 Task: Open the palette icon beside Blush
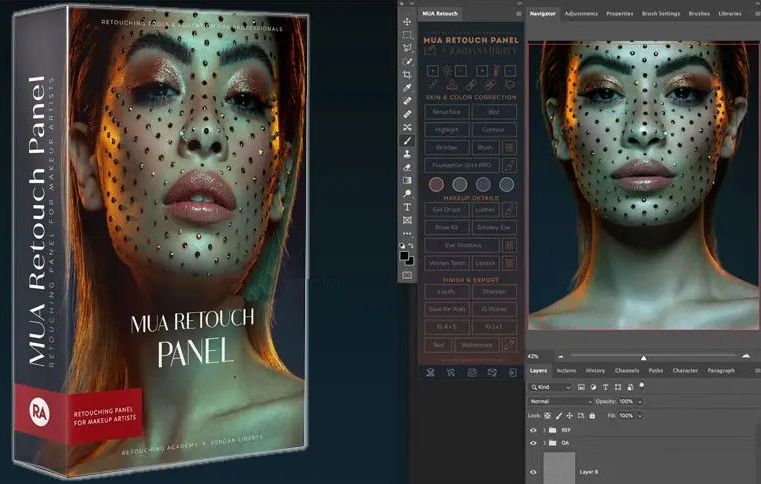(x=509, y=147)
